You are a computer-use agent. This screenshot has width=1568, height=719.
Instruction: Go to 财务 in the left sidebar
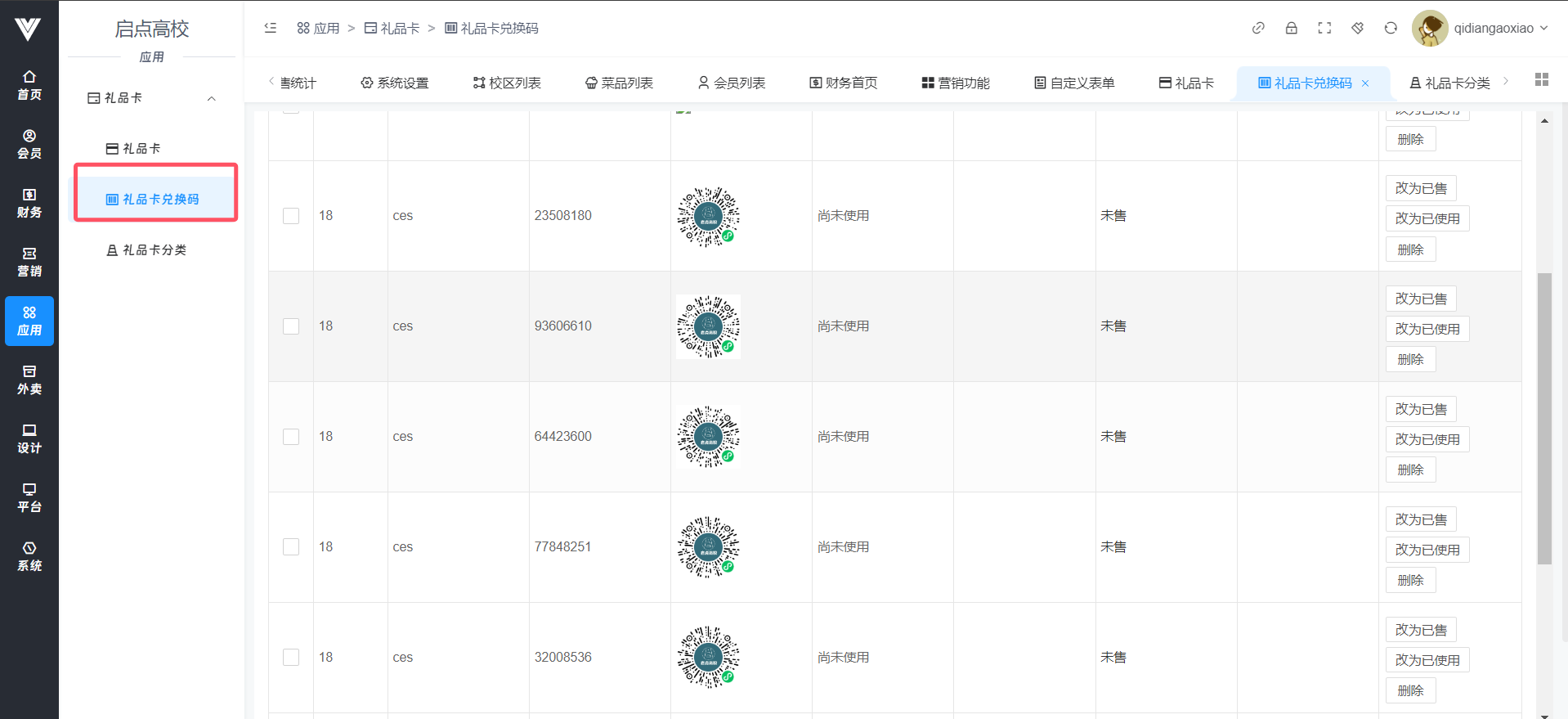pos(29,203)
